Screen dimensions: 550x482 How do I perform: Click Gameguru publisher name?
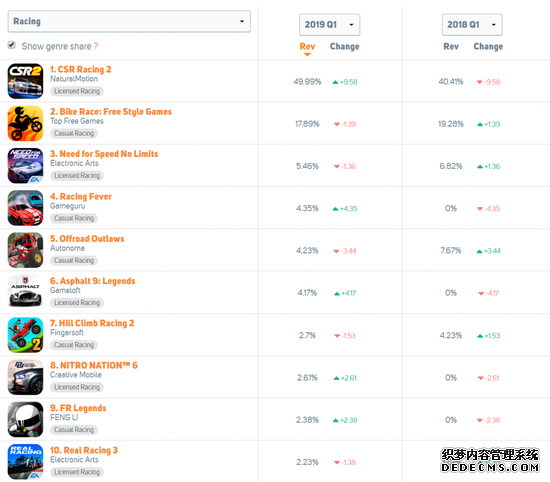coord(67,206)
